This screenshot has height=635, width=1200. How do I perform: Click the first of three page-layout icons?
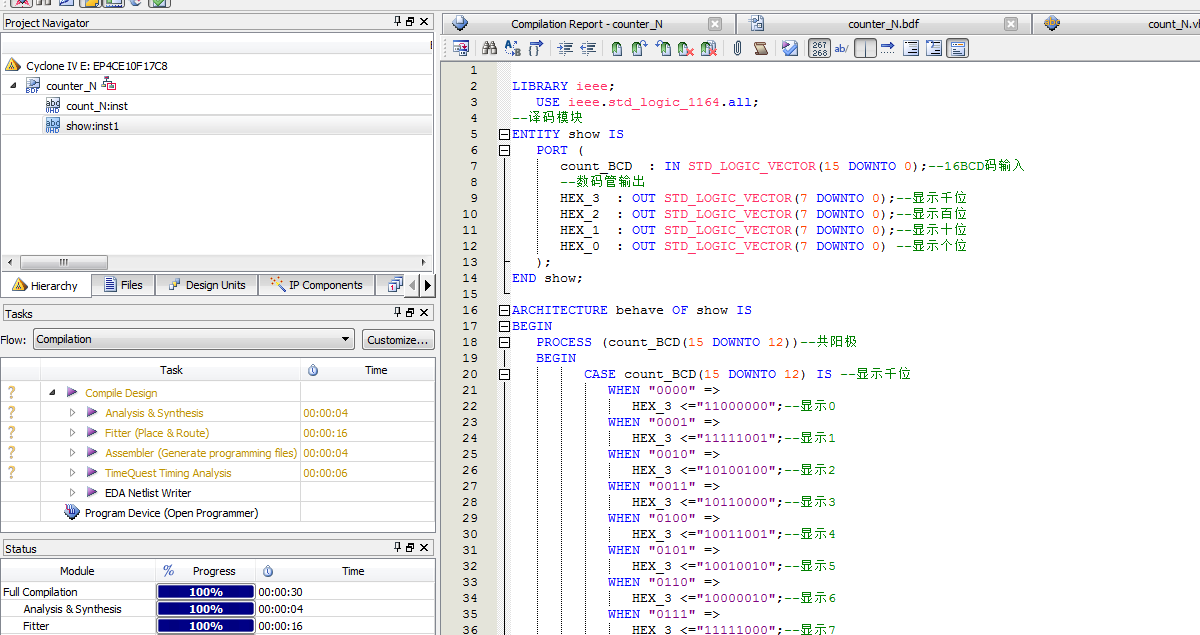point(912,47)
